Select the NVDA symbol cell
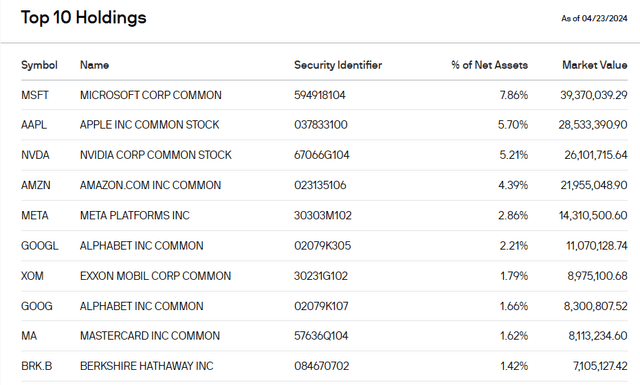 35,155
